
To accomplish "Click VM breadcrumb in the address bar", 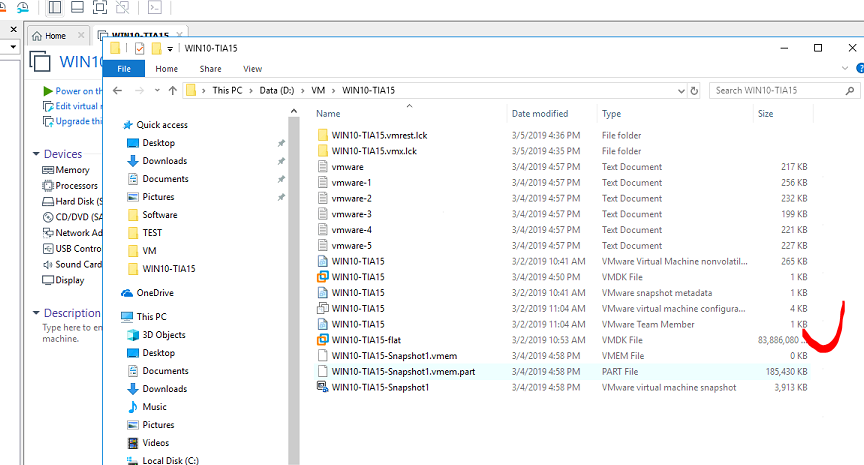I will pyautogui.click(x=318, y=90).
